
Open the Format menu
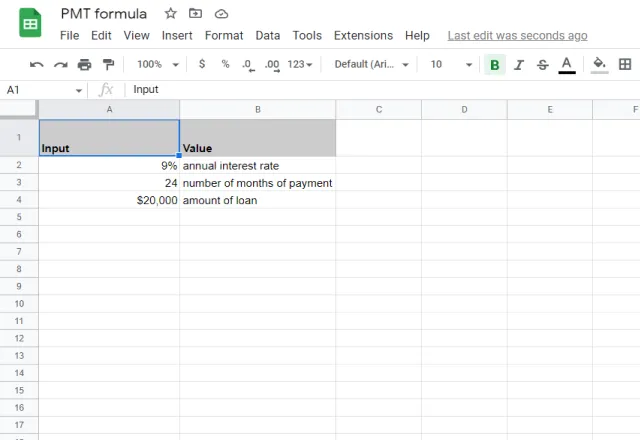click(x=224, y=36)
